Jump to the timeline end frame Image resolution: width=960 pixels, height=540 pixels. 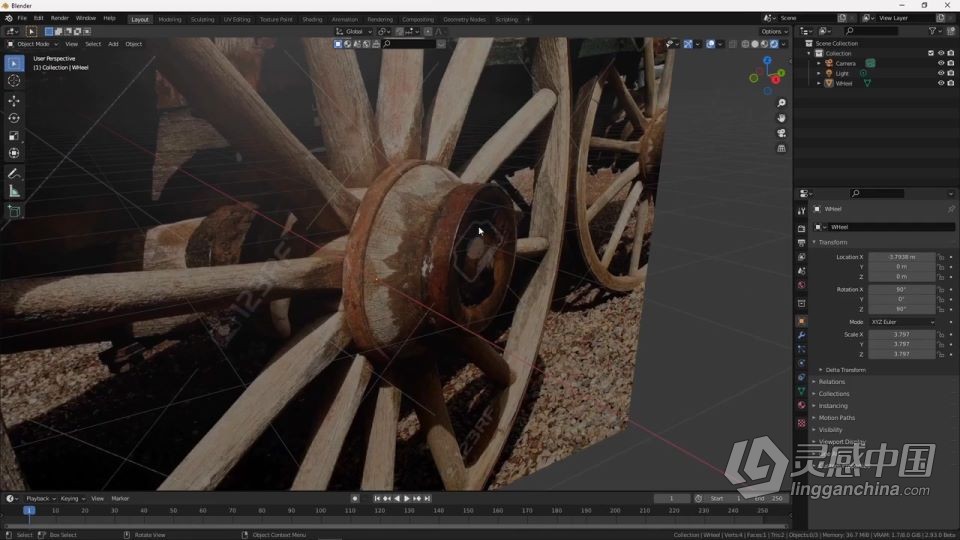[x=427, y=498]
